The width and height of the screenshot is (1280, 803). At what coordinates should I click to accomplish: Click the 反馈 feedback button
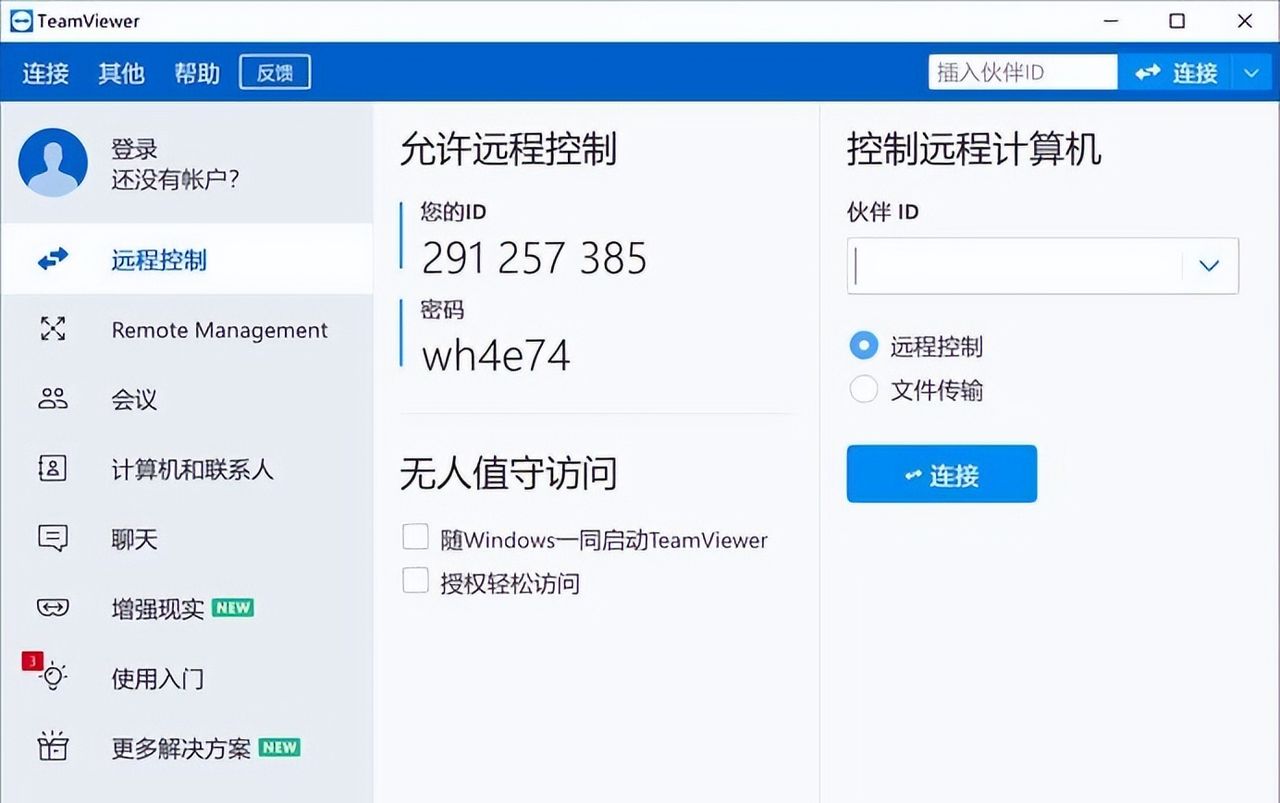tap(274, 72)
